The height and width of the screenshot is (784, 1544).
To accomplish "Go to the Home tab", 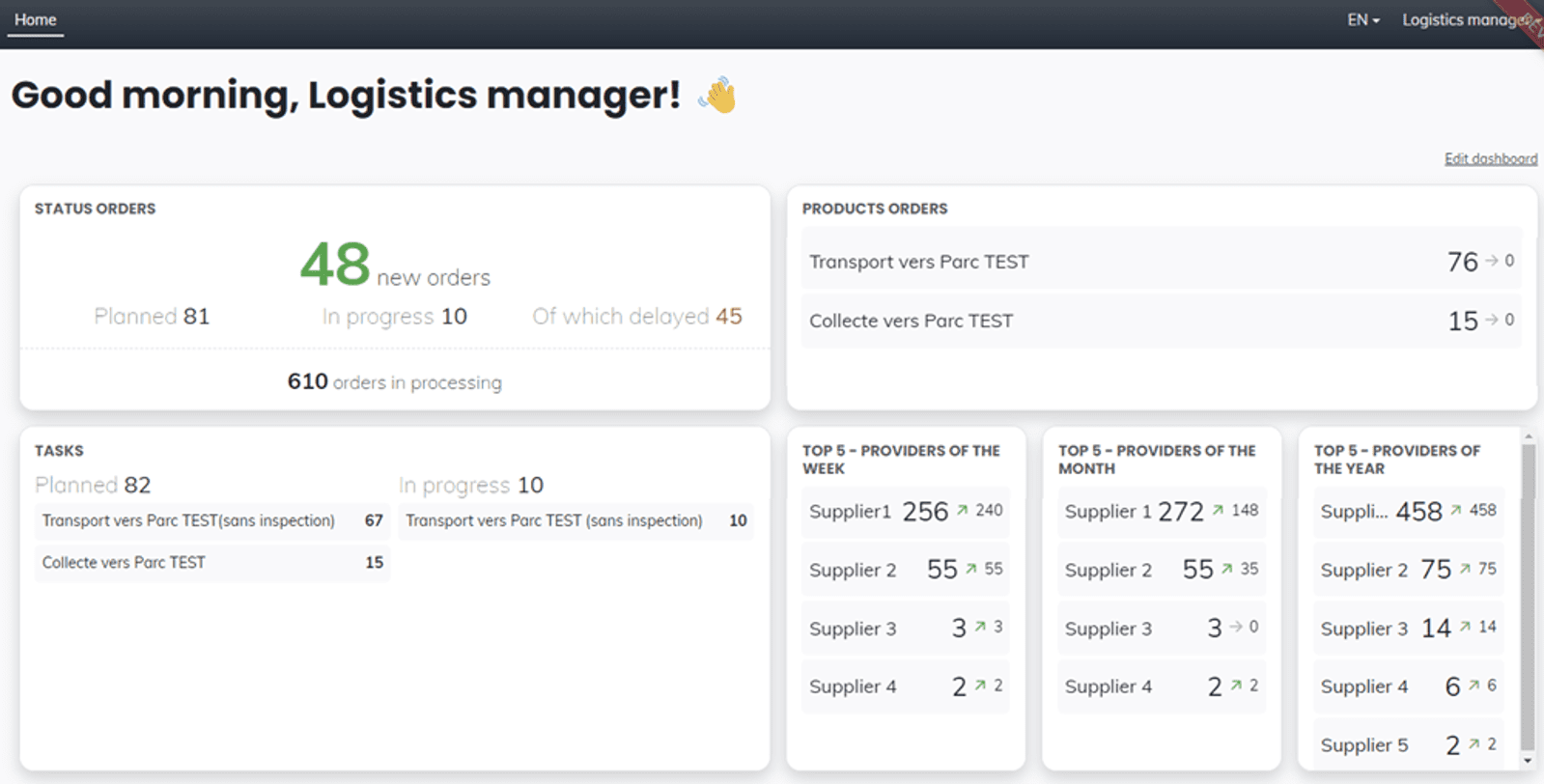I will pyautogui.click(x=36, y=20).
